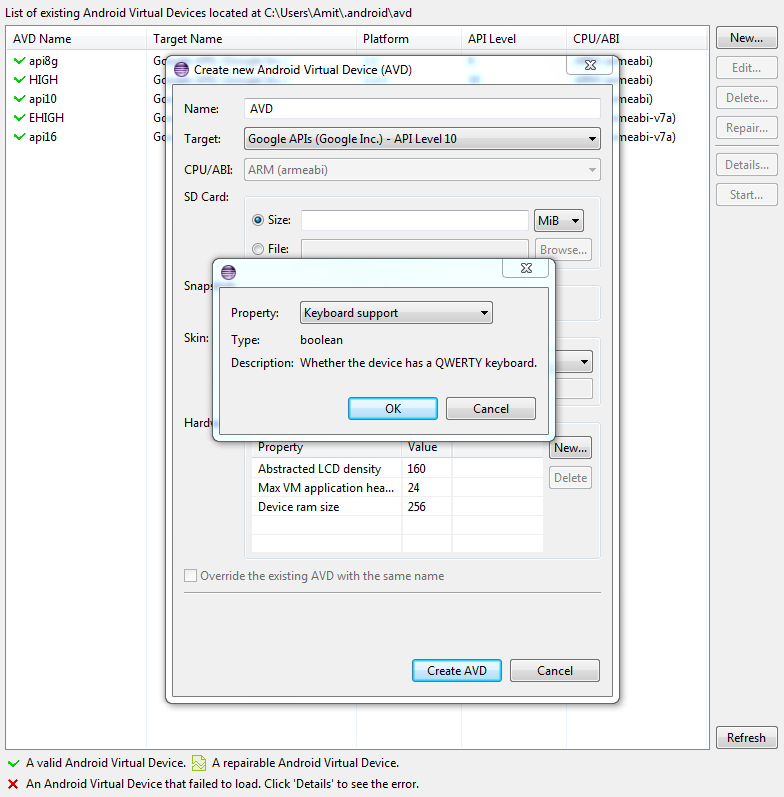Open the CPU/ABI ARM (armeabi) dropdown
Screen dimensions: 784x797
tap(422, 170)
